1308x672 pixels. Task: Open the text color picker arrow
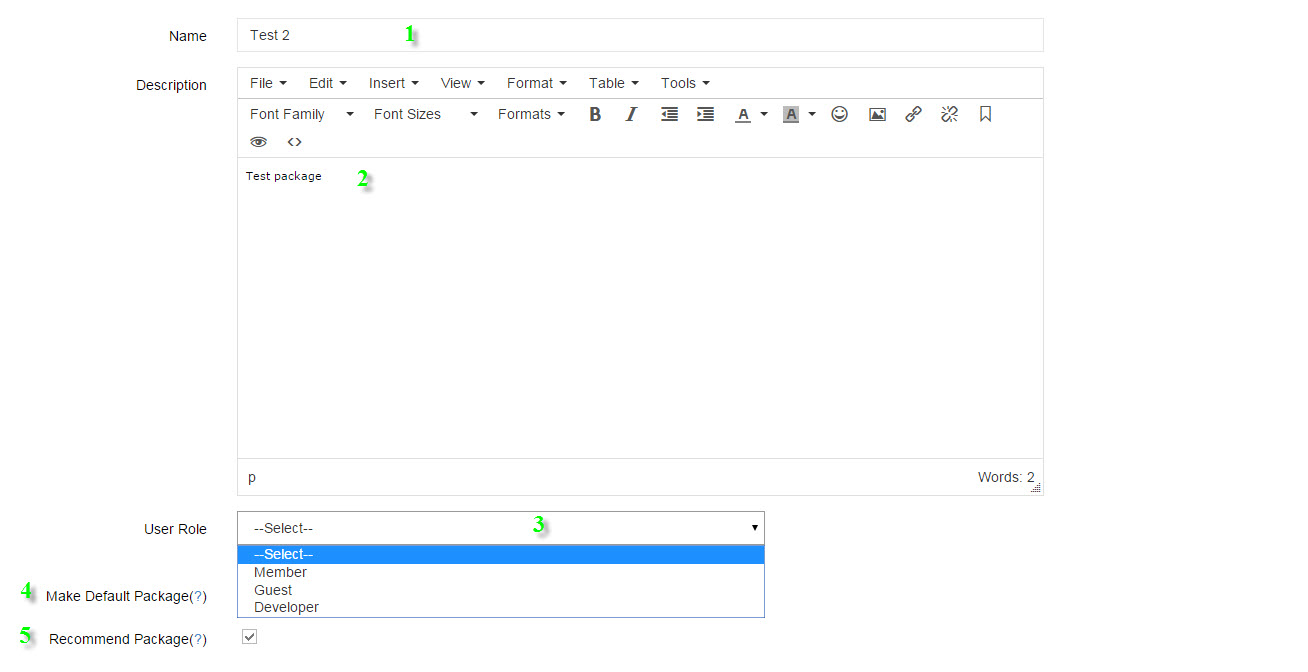click(764, 114)
